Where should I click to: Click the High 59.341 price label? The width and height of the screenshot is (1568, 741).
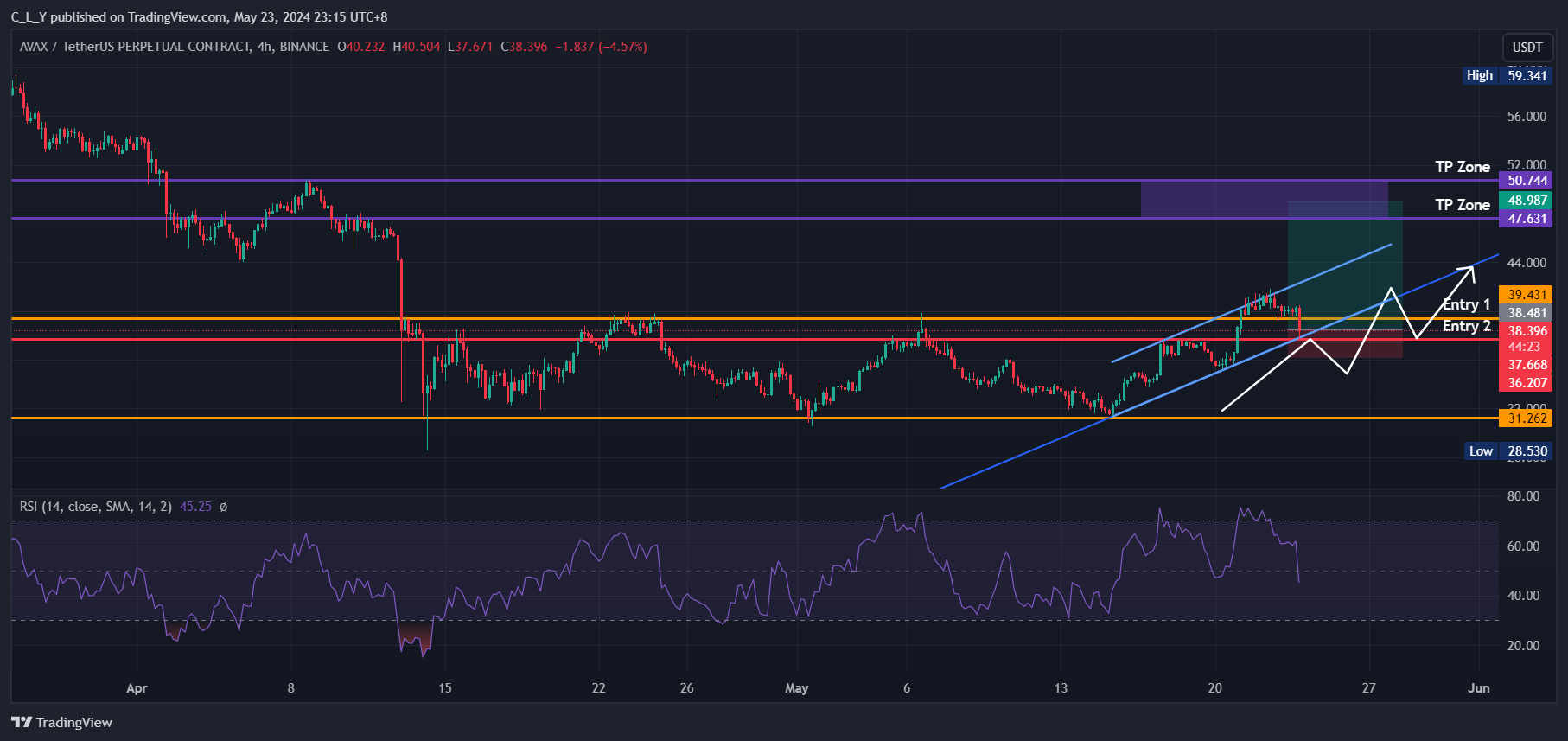point(1508,75)
